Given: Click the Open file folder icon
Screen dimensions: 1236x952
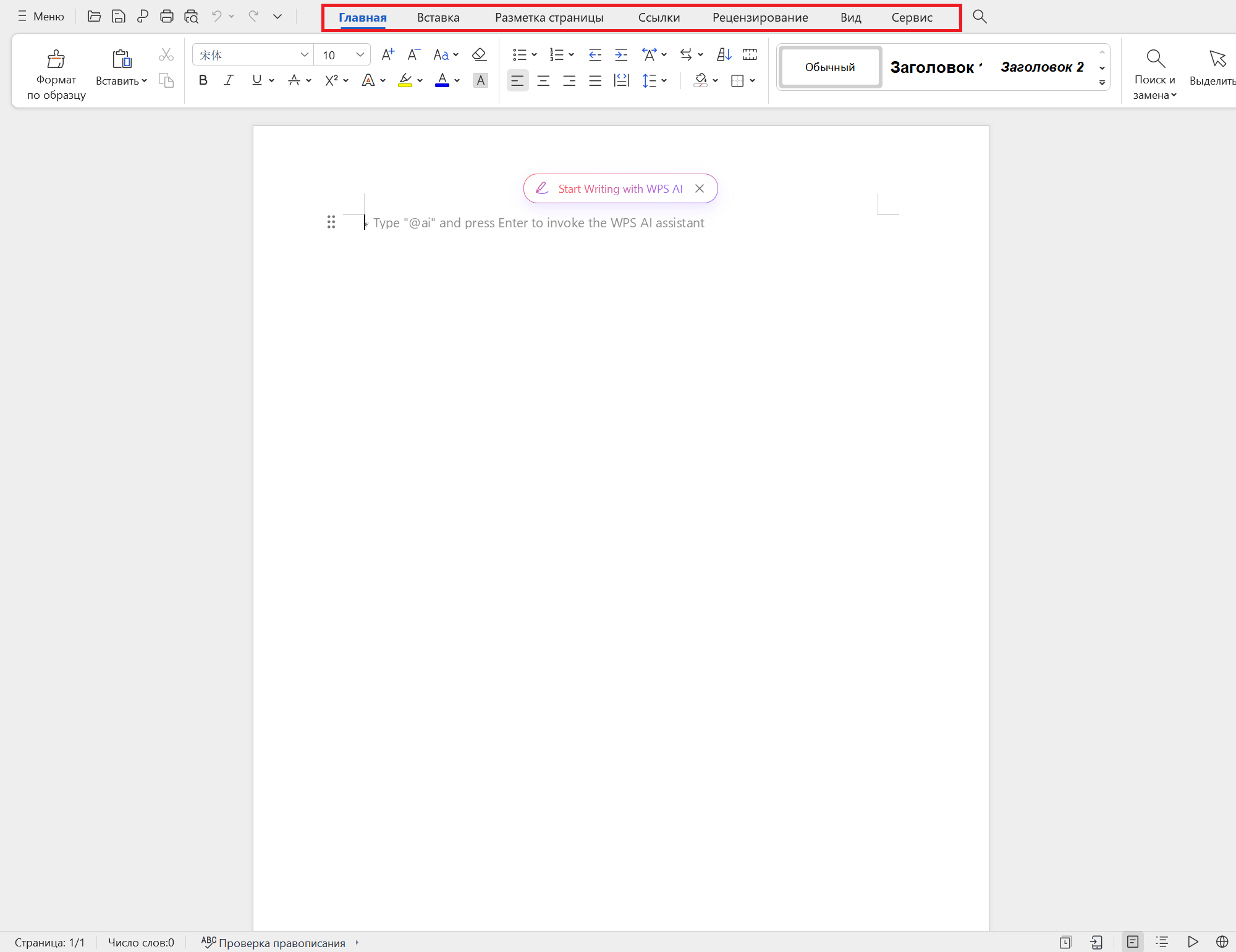Looking at the screenshot, I should [94, 17].
